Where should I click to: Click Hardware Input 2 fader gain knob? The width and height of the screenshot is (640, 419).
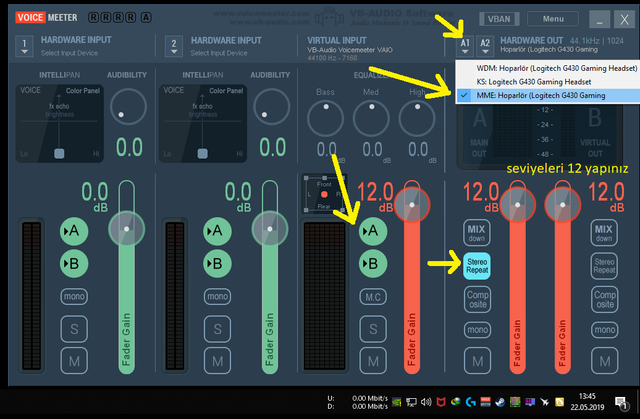tap(270, 229)
